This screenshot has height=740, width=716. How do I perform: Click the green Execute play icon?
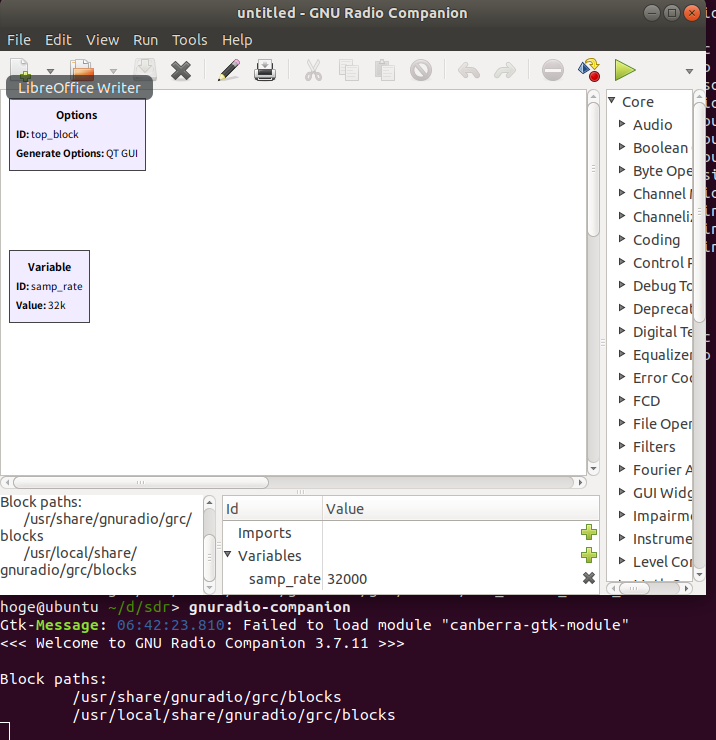click(x=625, y=70)
